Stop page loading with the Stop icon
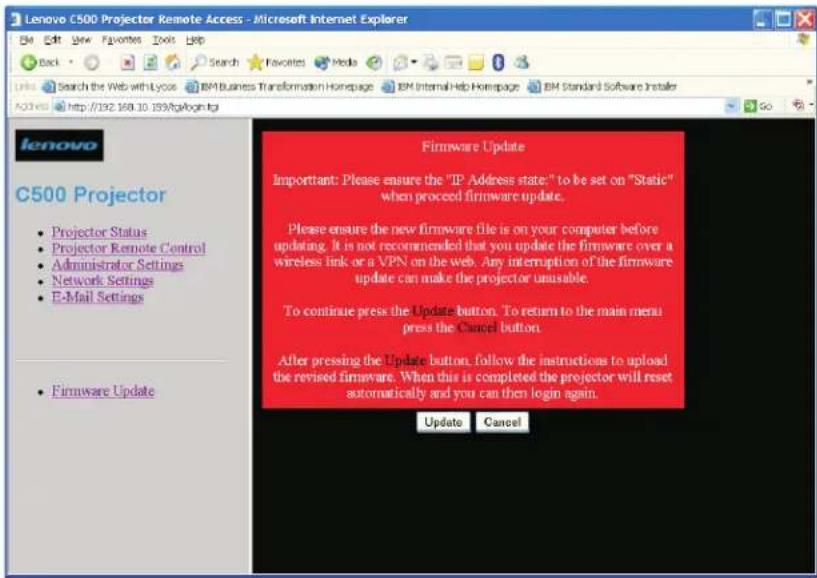Screen dimensions: 817x578 click(128, 63)
